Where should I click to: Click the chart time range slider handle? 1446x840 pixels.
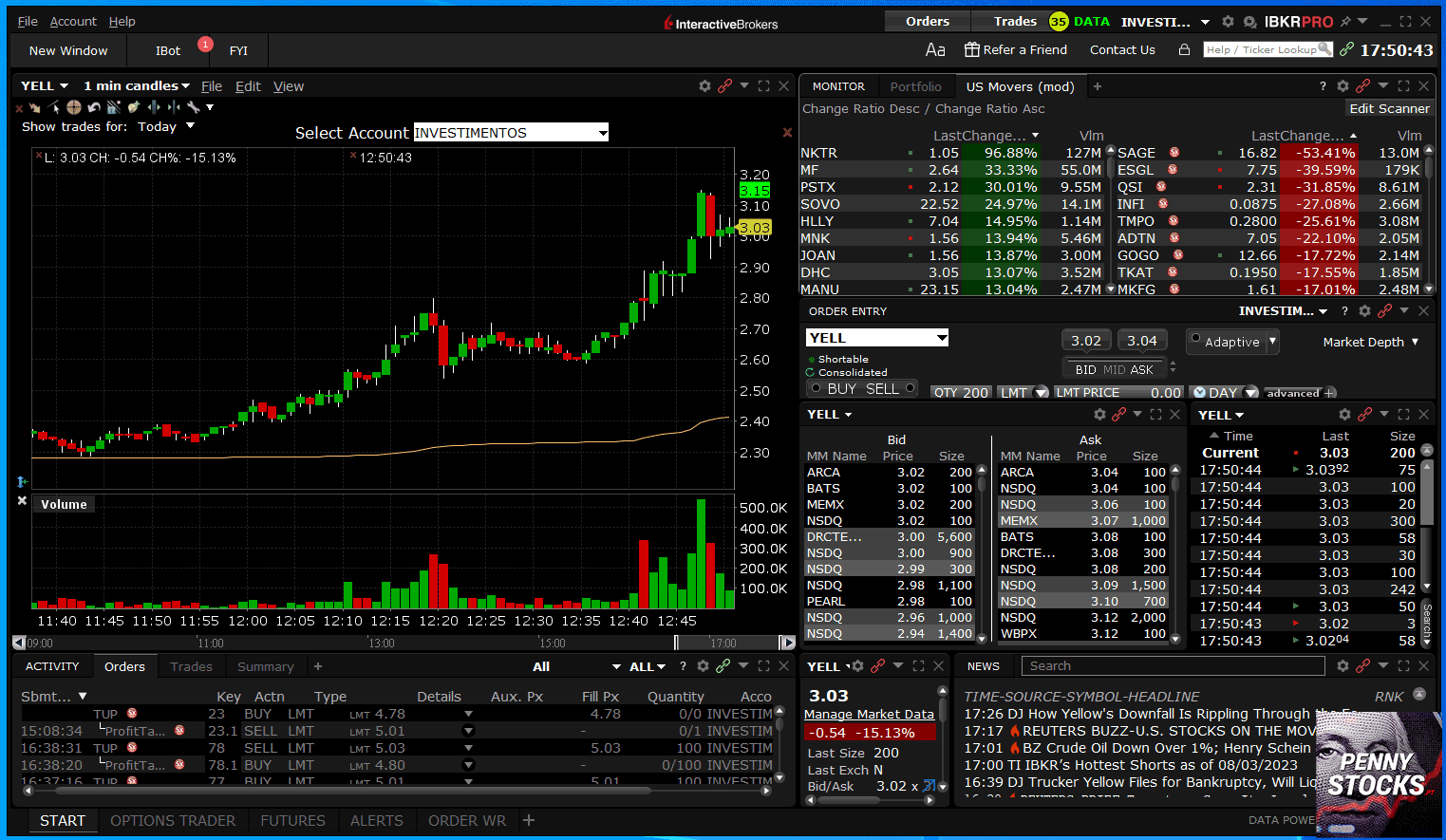click(677, 643)
